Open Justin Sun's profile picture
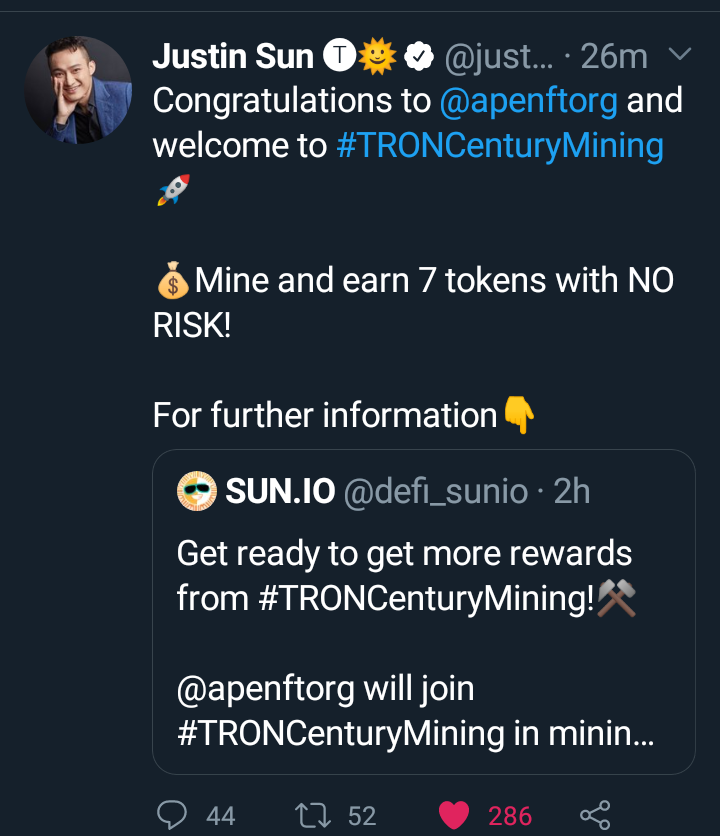Viewport: 720px width, 836px height. tap(78, 92)
